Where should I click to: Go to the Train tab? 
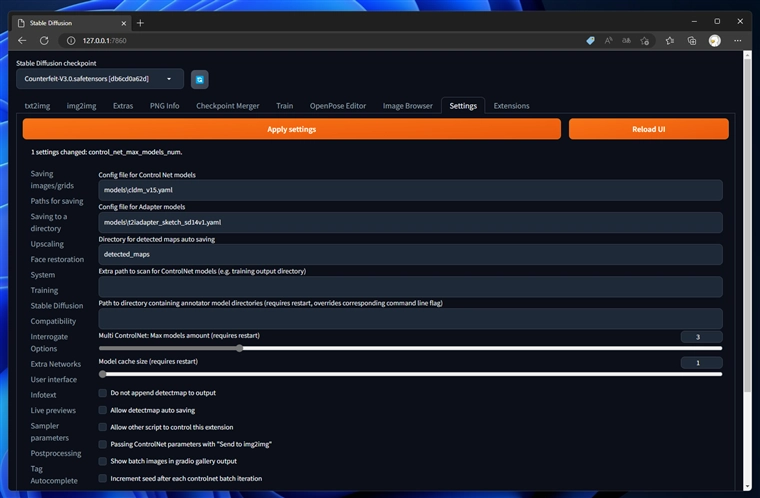[285, 106]
